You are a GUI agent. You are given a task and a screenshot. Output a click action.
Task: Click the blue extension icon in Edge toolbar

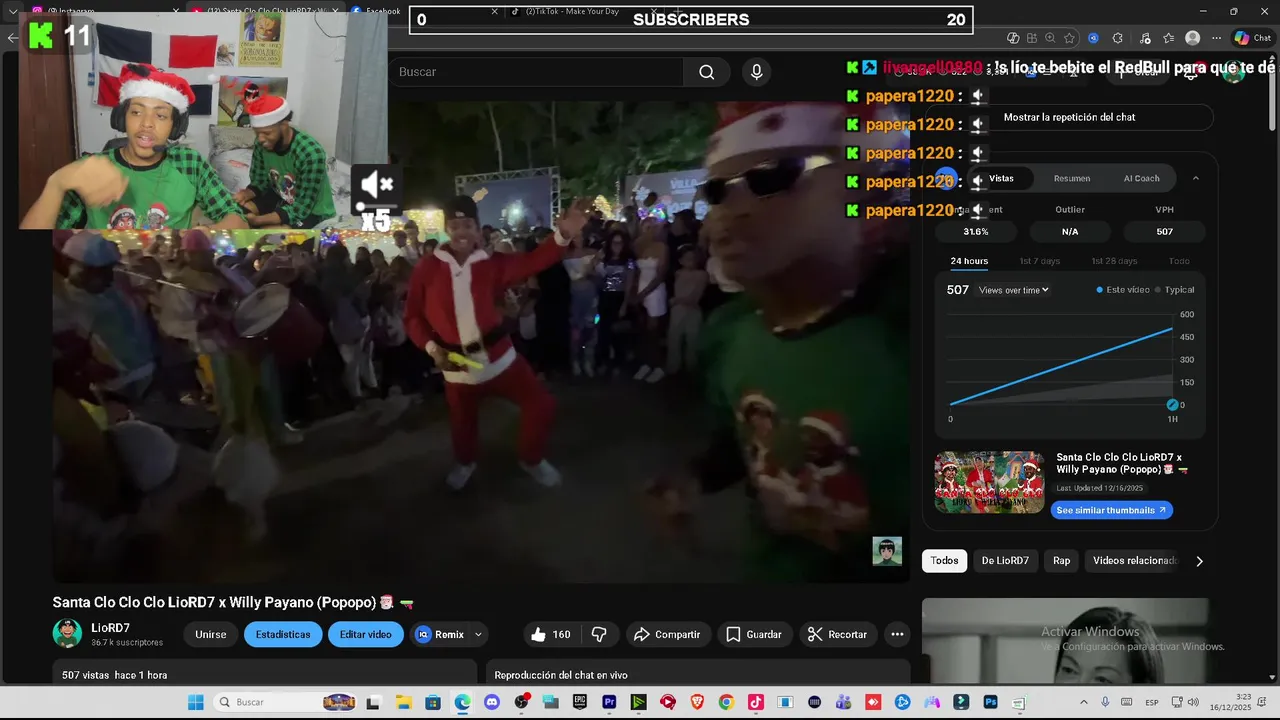tap(1093, 38)
